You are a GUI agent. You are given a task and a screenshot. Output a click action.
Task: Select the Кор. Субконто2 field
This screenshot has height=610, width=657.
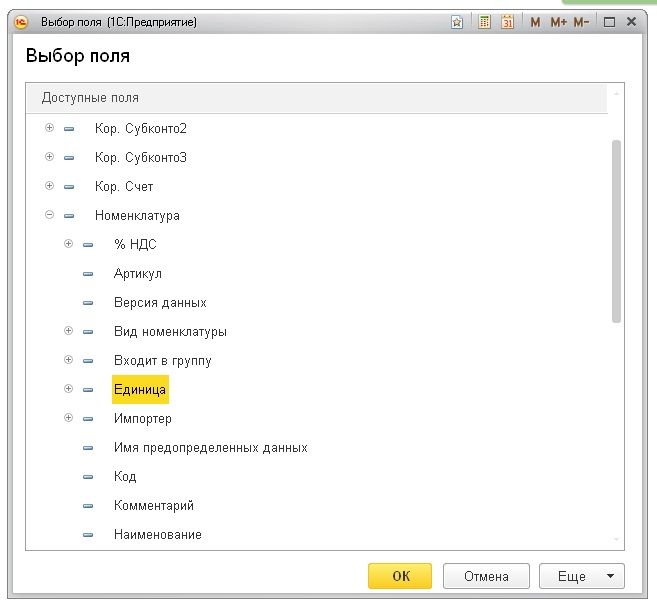141,128
